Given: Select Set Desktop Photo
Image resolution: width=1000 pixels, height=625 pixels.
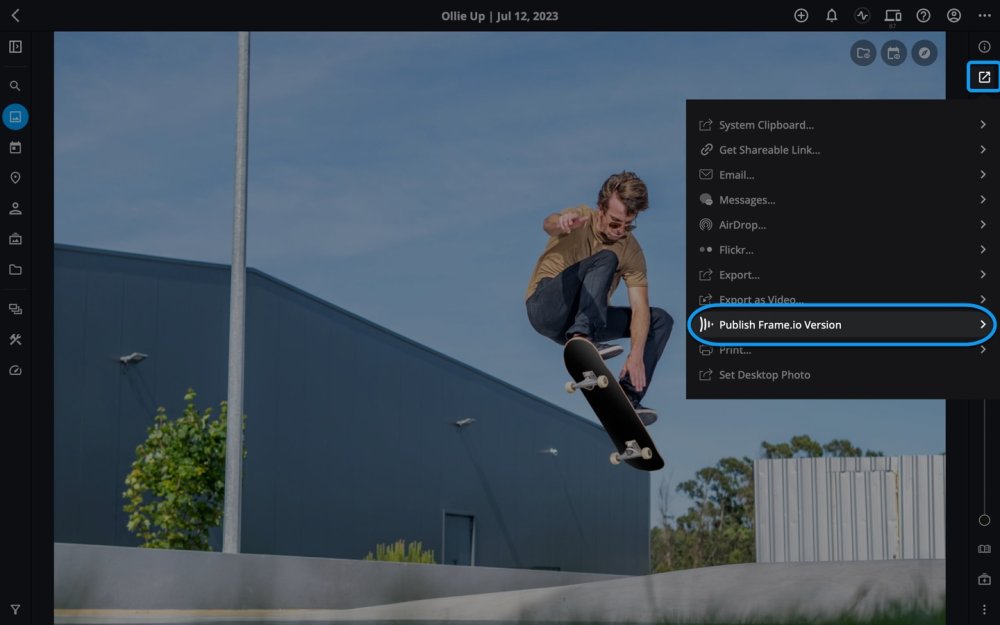Looking at the screenshot, I should coord(842,375).
